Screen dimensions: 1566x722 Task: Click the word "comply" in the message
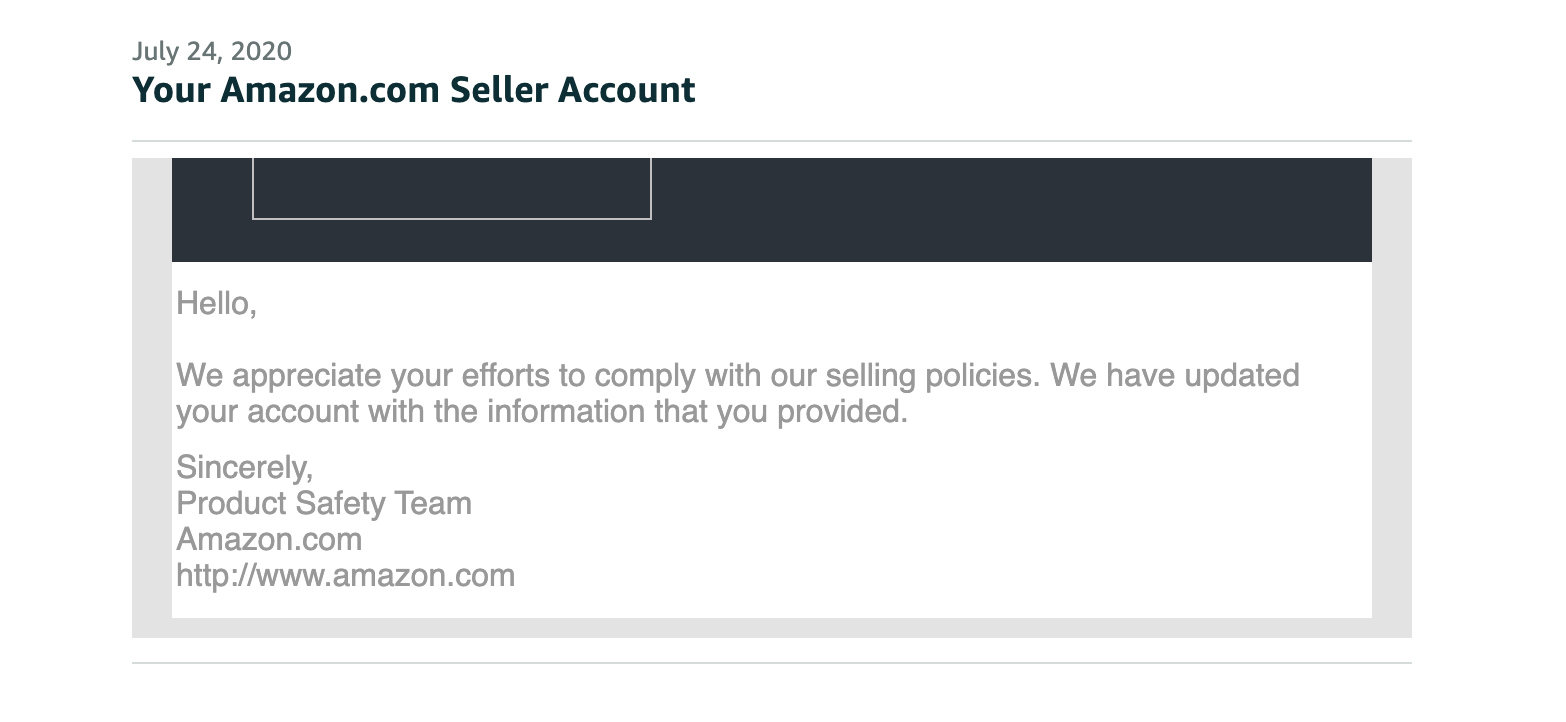[x=645, y=376]
